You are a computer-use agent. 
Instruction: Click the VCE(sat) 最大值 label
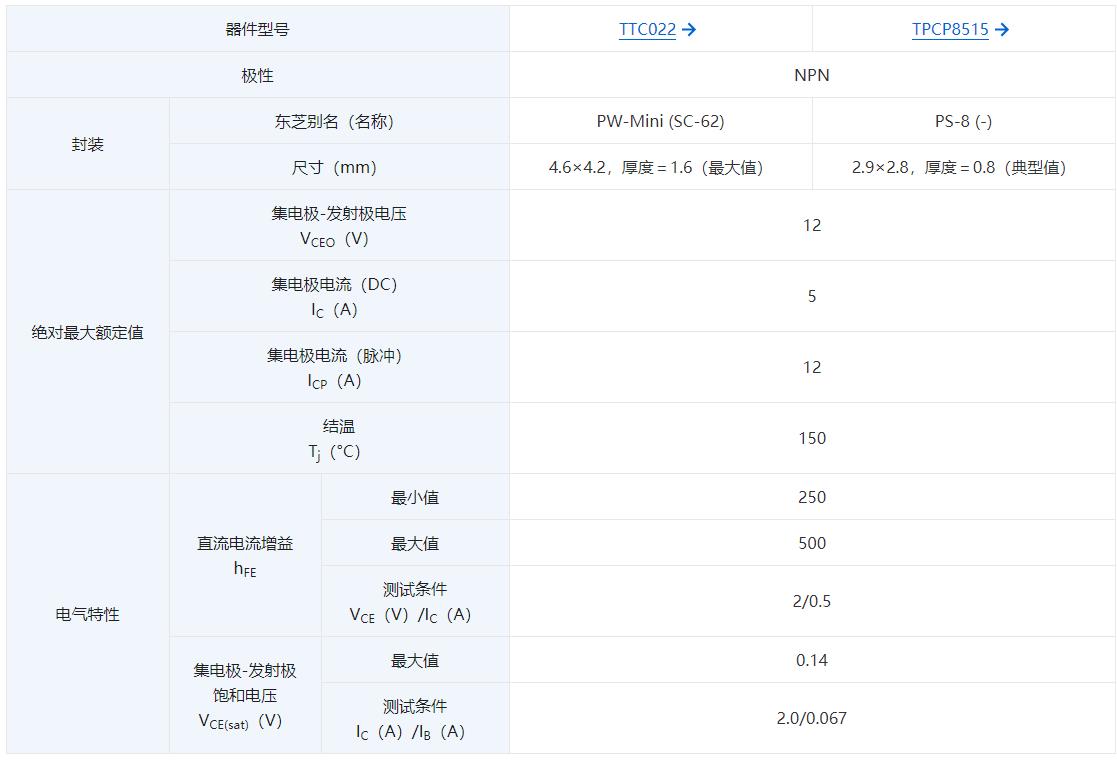click(415, 660)
